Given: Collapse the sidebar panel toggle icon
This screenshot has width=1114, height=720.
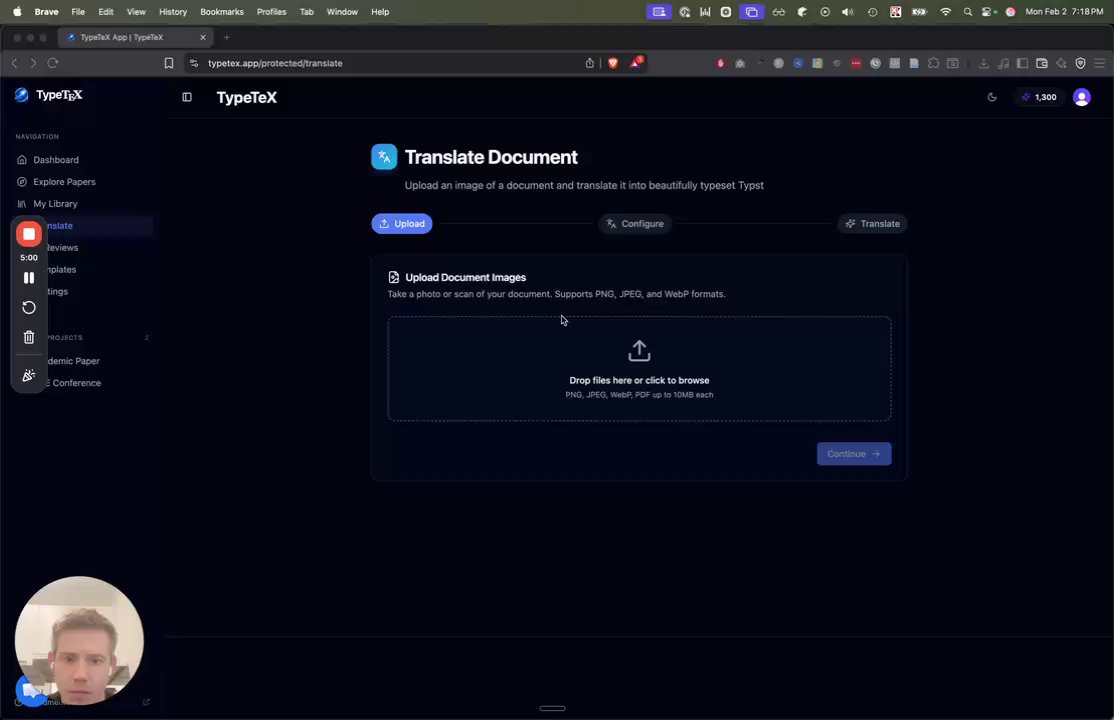Looking at the screenshot, I should point(187,97).
